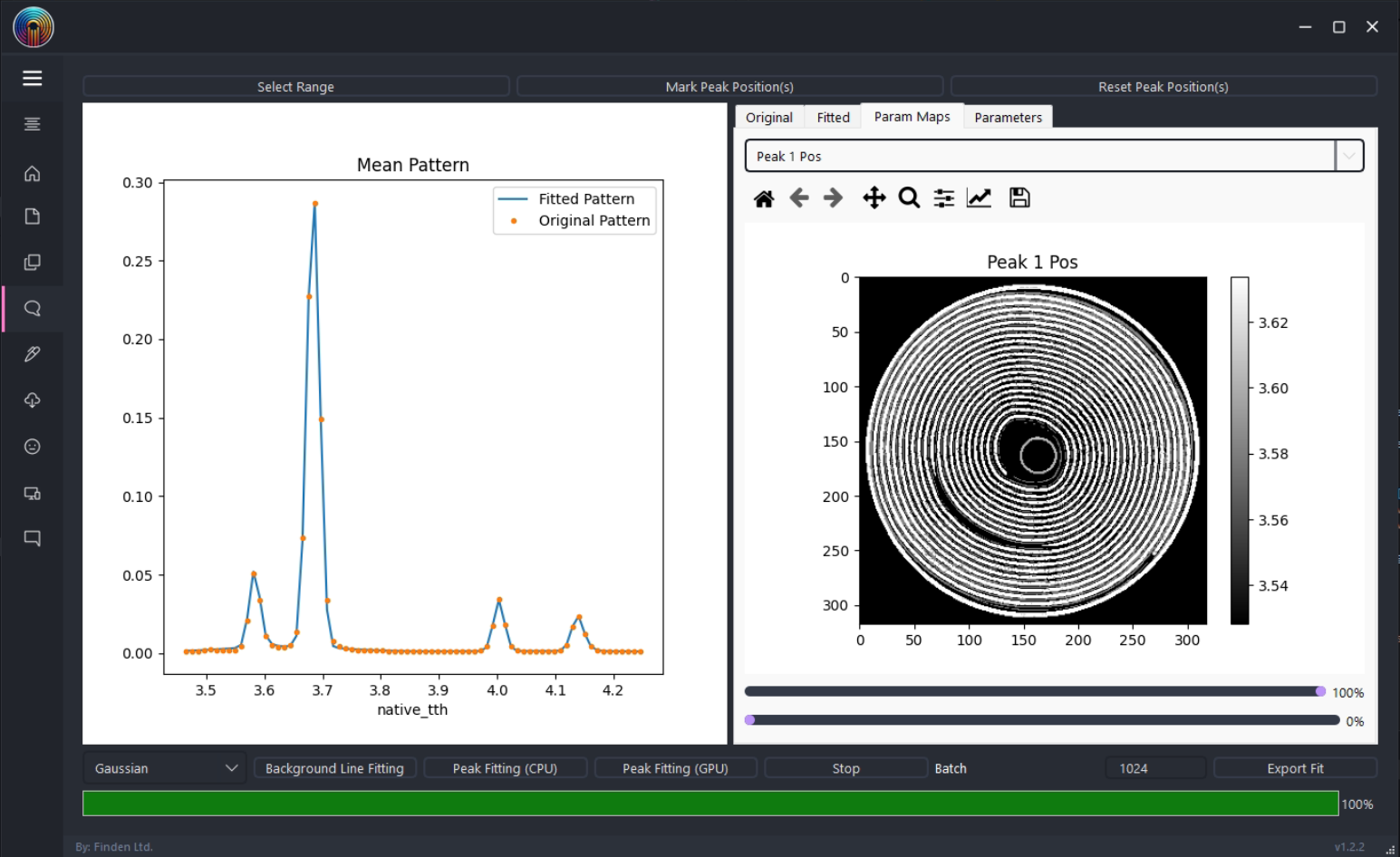The image size is (1400, 857).
Task: Select the magnifier search sidebar icon
Action: [33, 308]
